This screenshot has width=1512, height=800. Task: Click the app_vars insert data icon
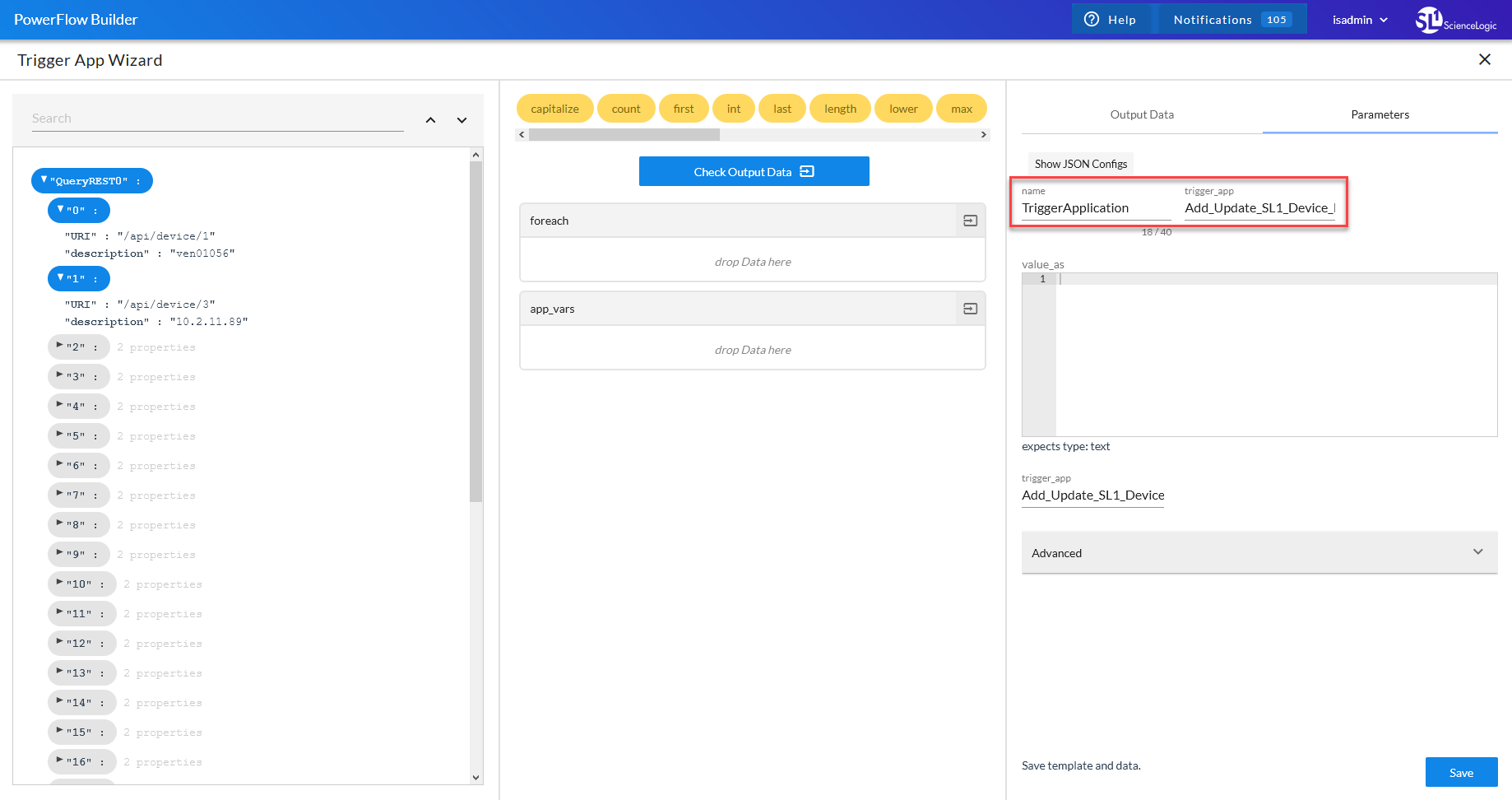coord(970,309)
